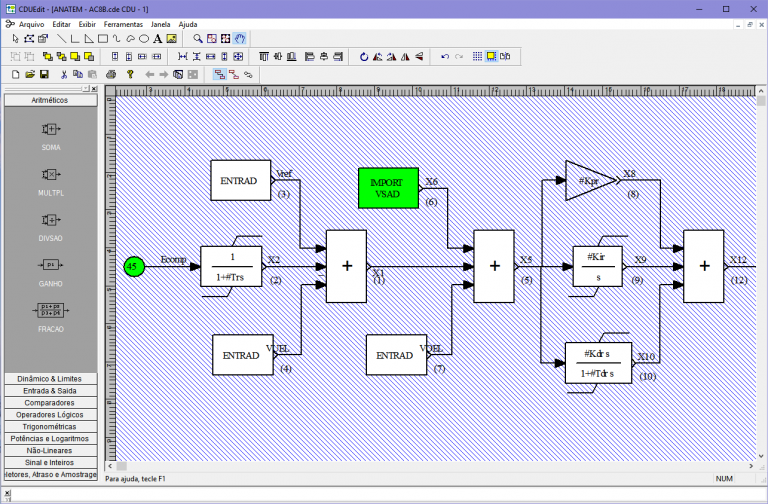This screenshot has height=504, width=768.
Task: Choose the GANHO block in the palette
Action: 51,265
